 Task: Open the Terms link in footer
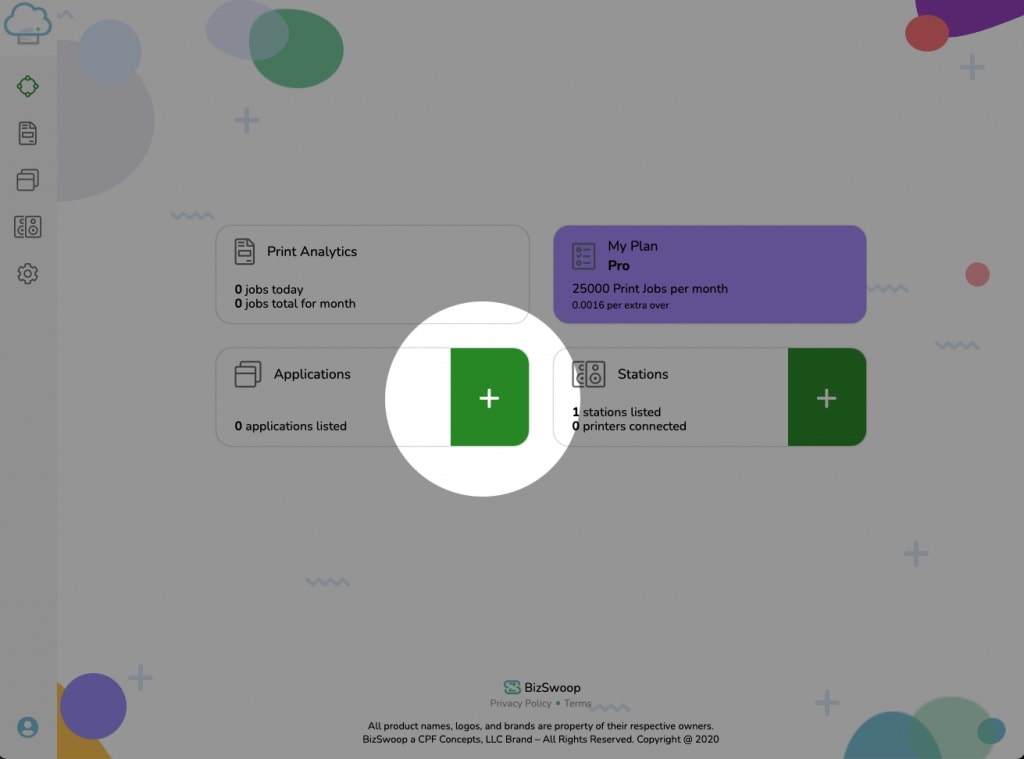tap(578, 704)
